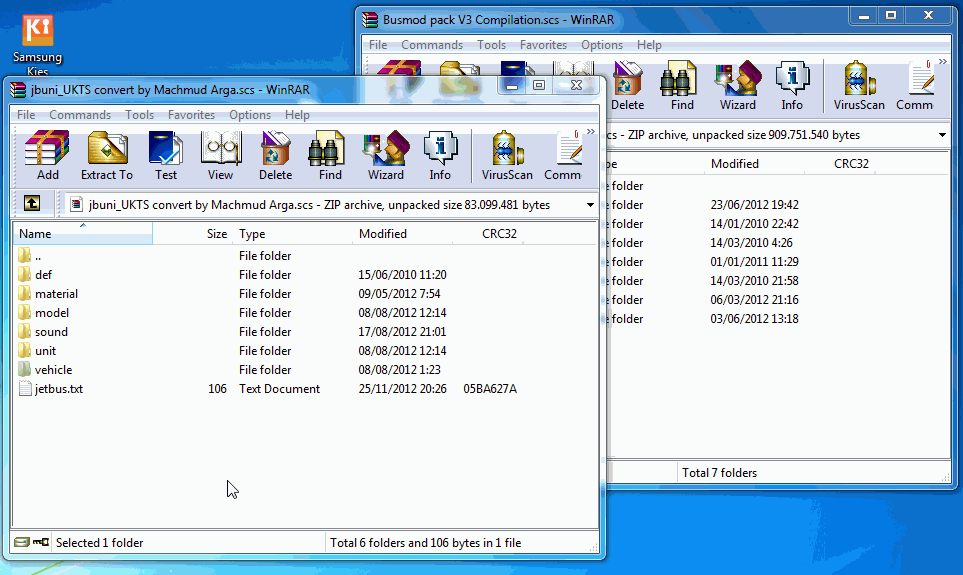Screen dimensions: 963x575
Task: Click Comment icon in Busmod pack window
Action: tap(914, 85)
